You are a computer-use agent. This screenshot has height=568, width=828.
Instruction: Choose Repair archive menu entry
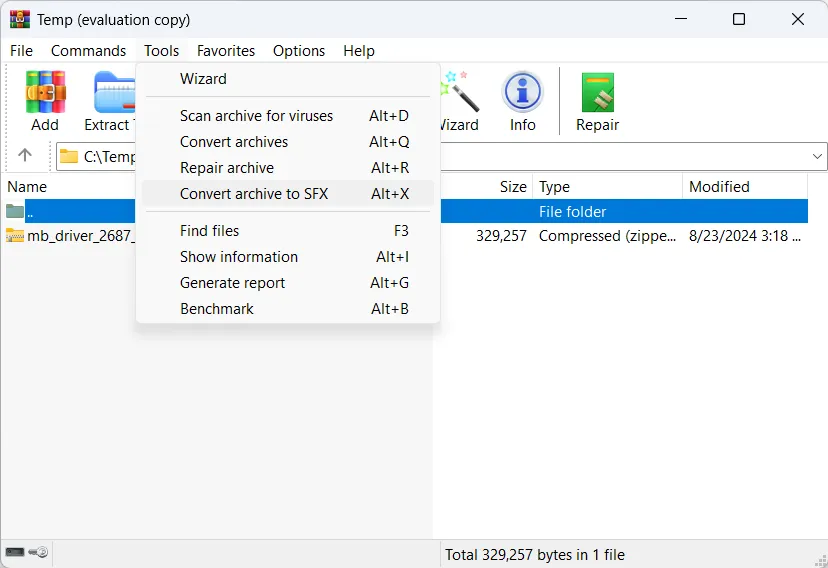(288, 168)
